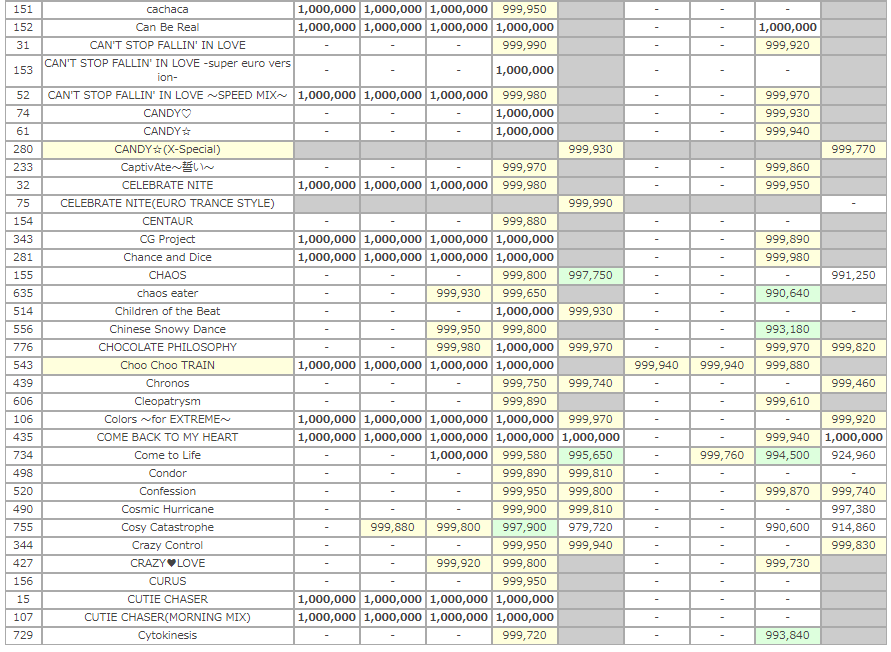Select the CUTIE CHASER(MORNING MIX) title
The width and height of the screenshot is (891, 652).
coord(168,617)
